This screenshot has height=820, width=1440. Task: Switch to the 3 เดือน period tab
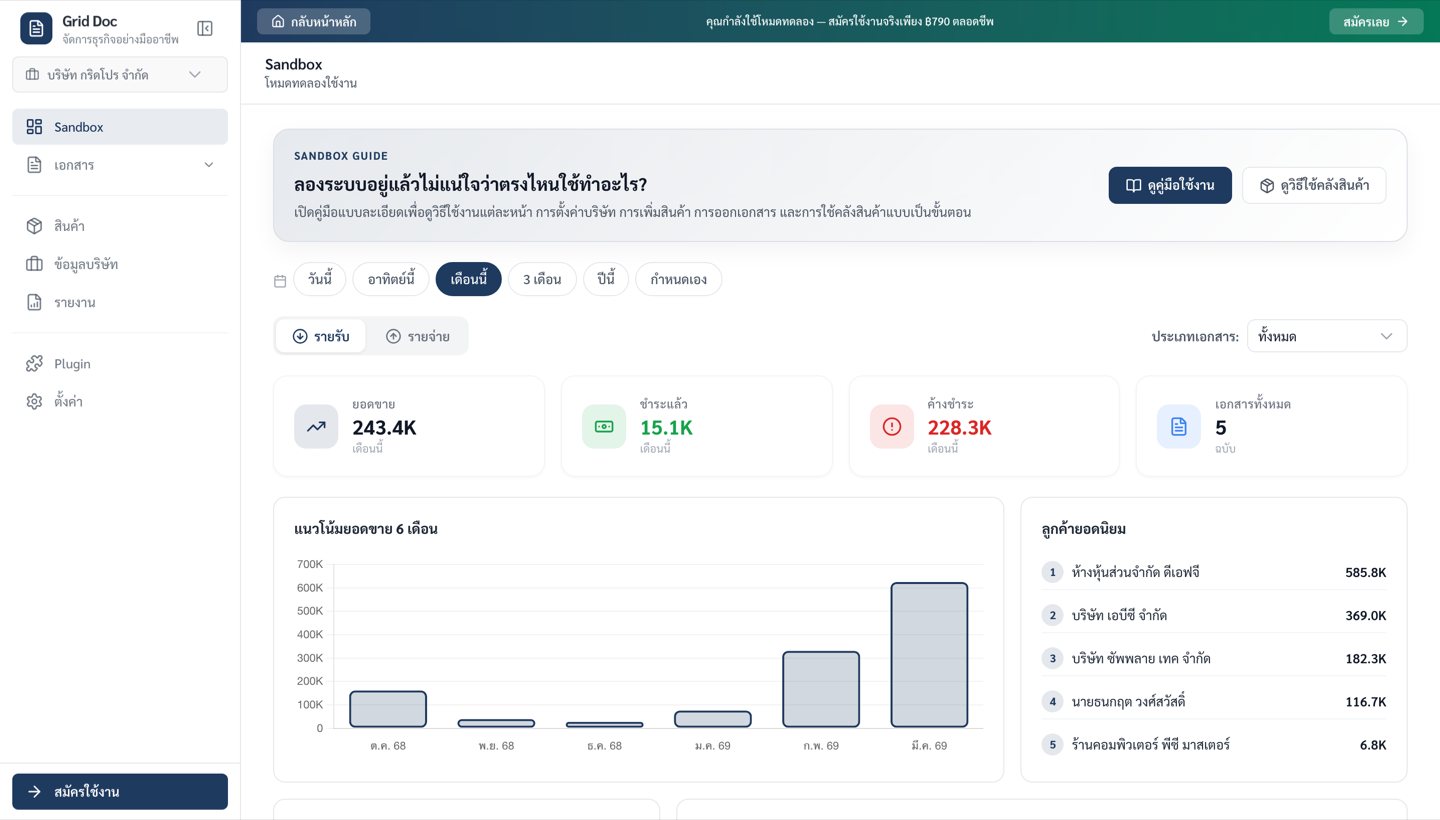point(542,279)
